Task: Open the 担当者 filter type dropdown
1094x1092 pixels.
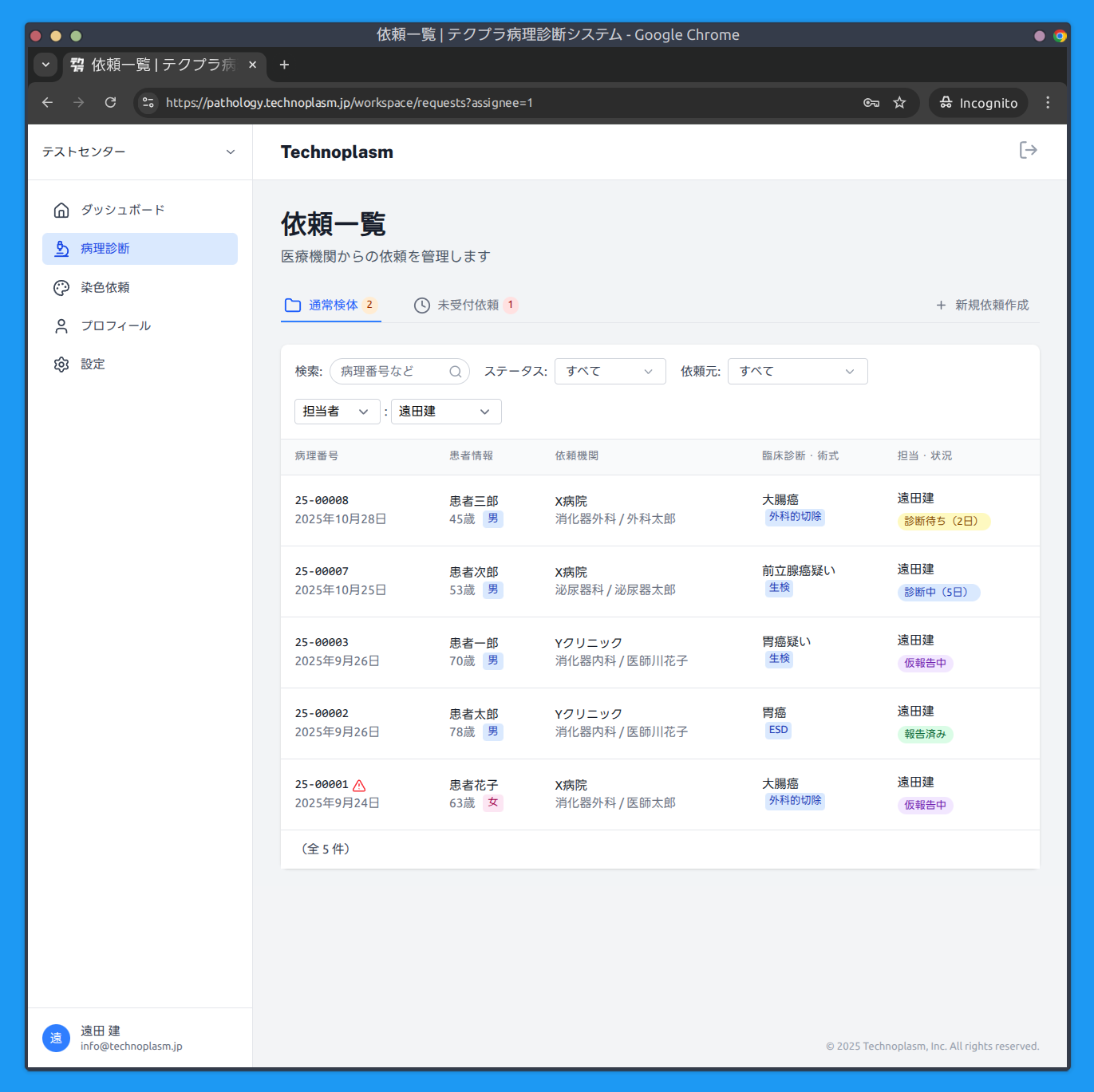Action: [x=336, y=412]
